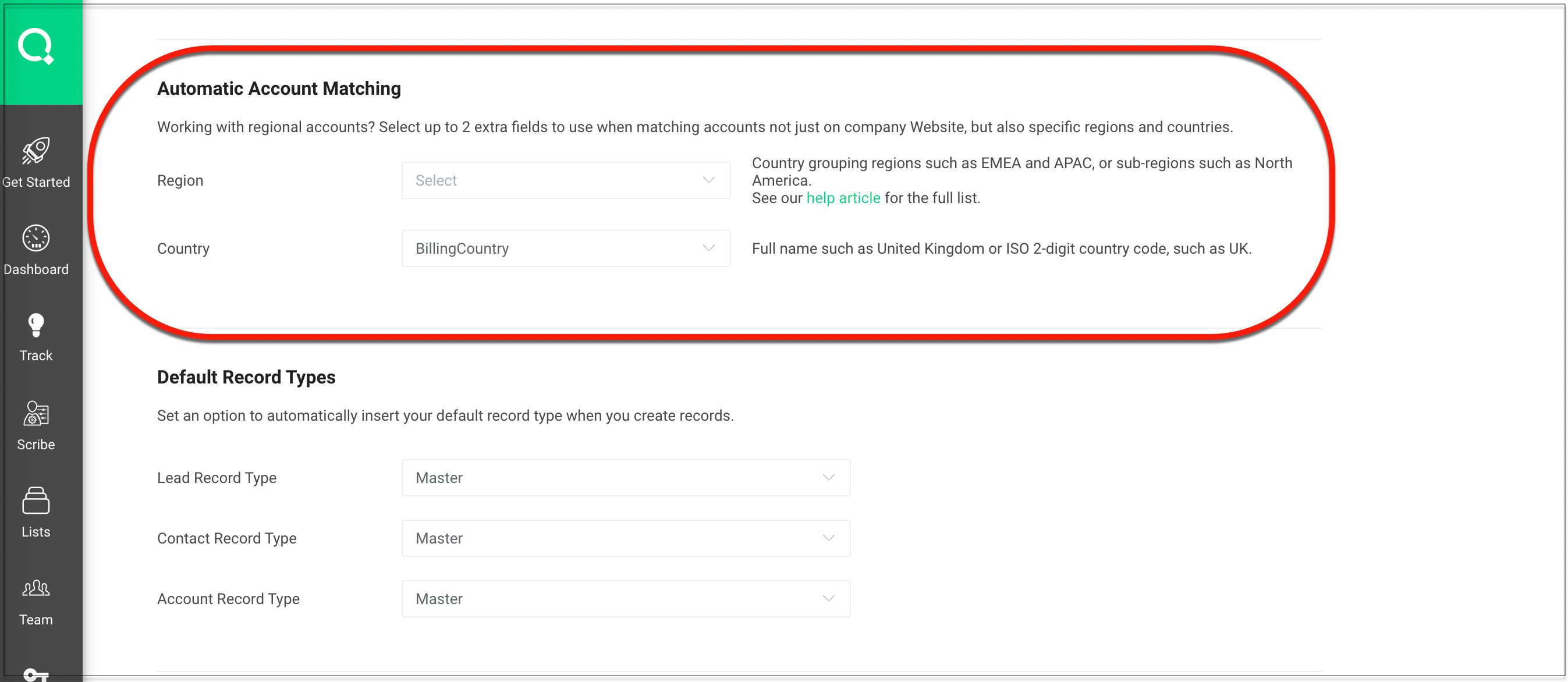The height and width of the screenshot is (682, 1568).
Task: Click the key icon in sidebar
Action: pyautogui.click(x=36, y=673)
